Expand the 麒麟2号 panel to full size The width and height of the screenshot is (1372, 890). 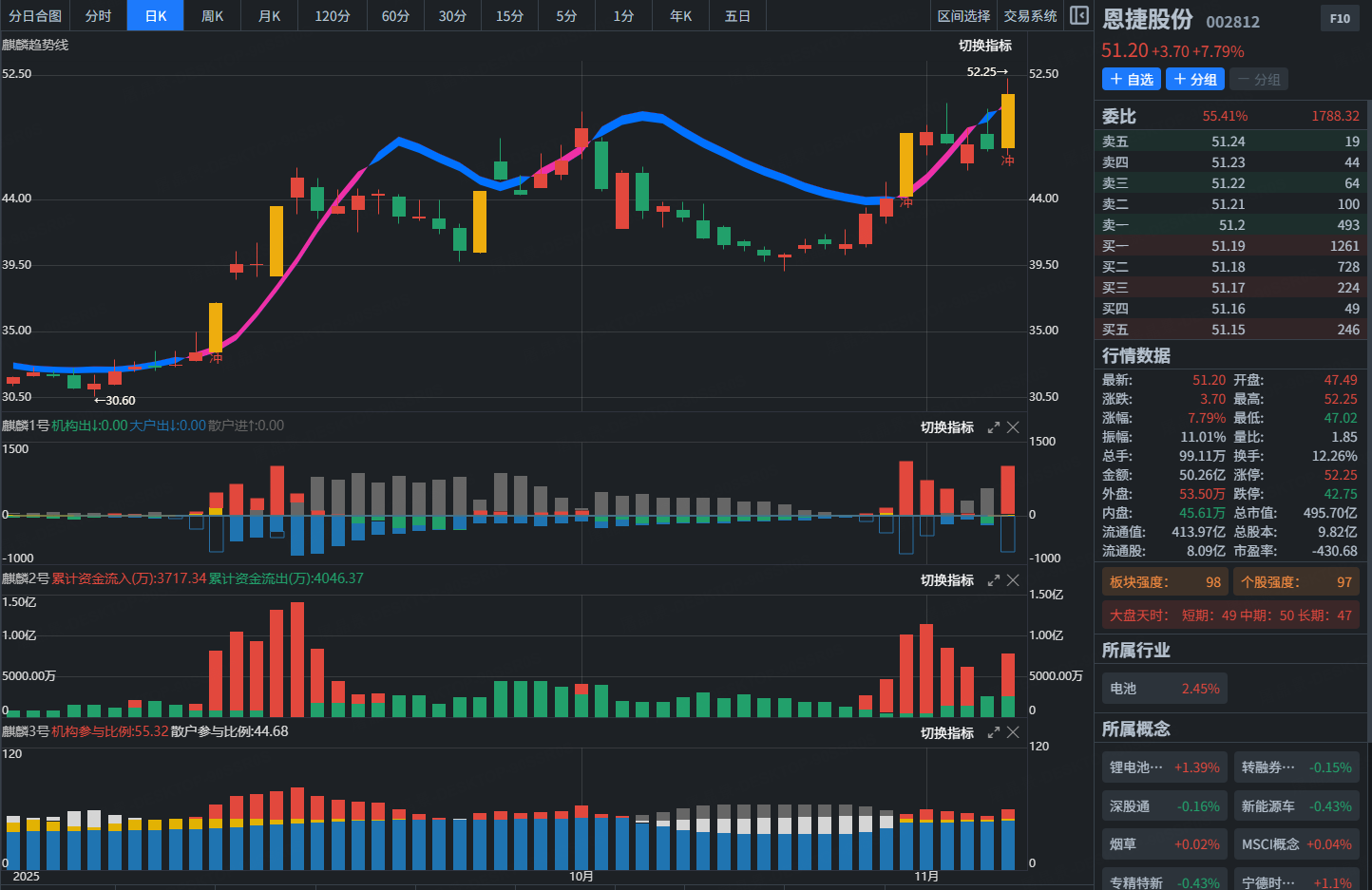[x=994, y=580]
